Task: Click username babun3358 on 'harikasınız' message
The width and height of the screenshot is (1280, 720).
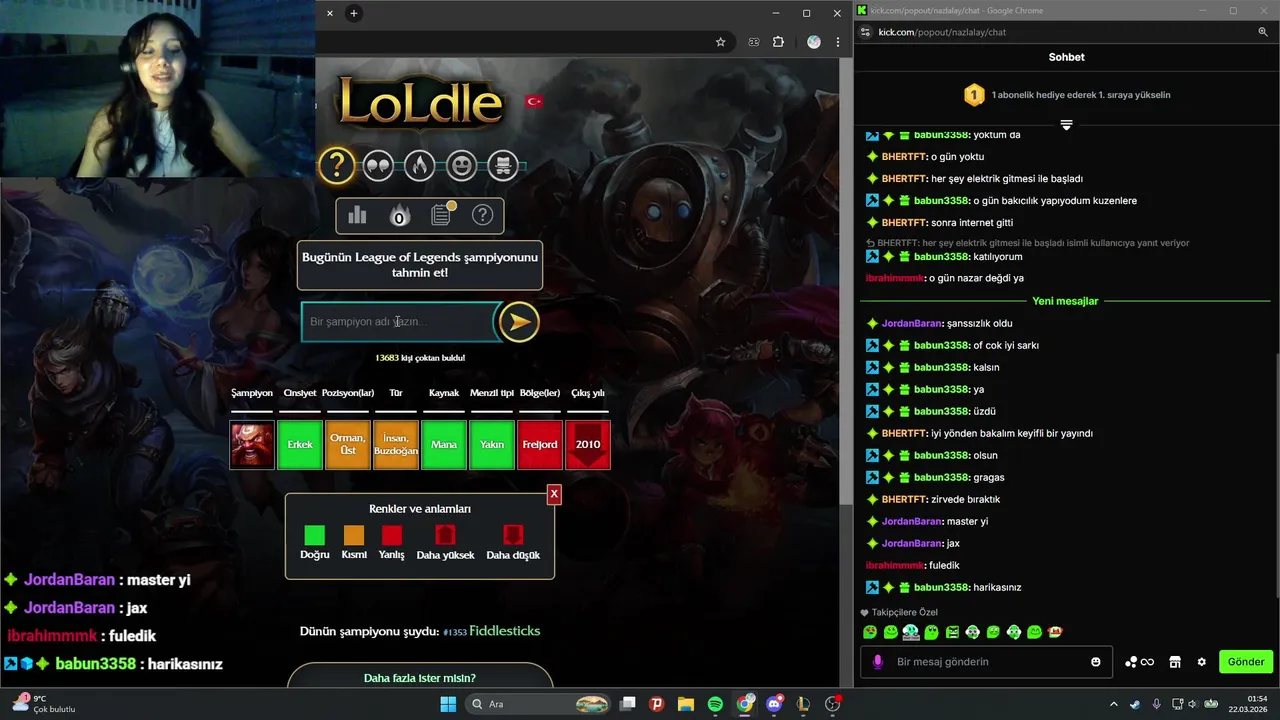Action: click(x=941, y=587)
